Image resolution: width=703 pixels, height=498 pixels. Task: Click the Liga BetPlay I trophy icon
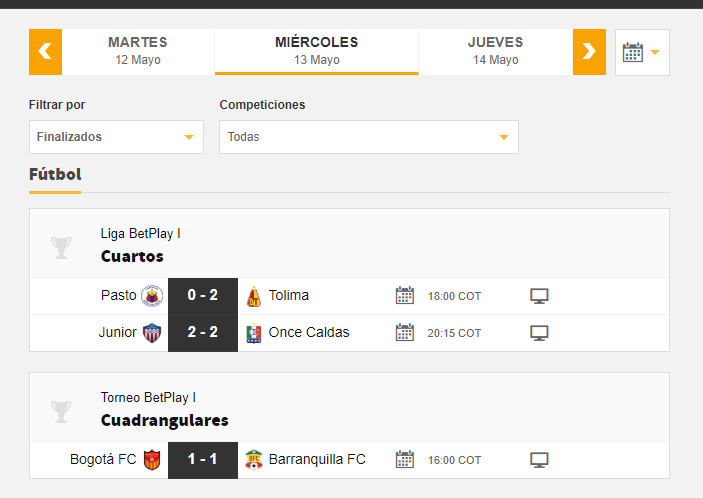61,247
